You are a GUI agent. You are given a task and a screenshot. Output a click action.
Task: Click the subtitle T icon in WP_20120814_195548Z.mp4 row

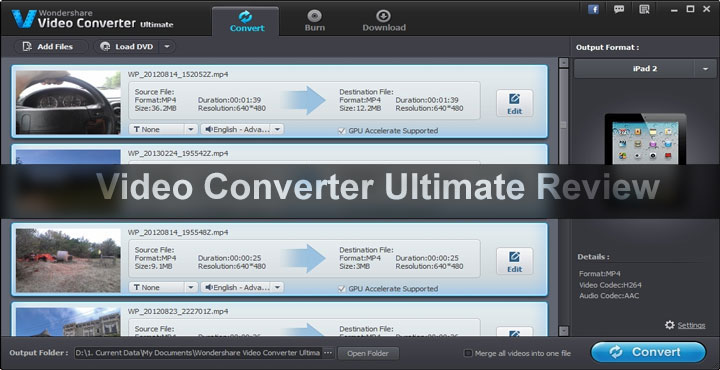tap(136, 288)
